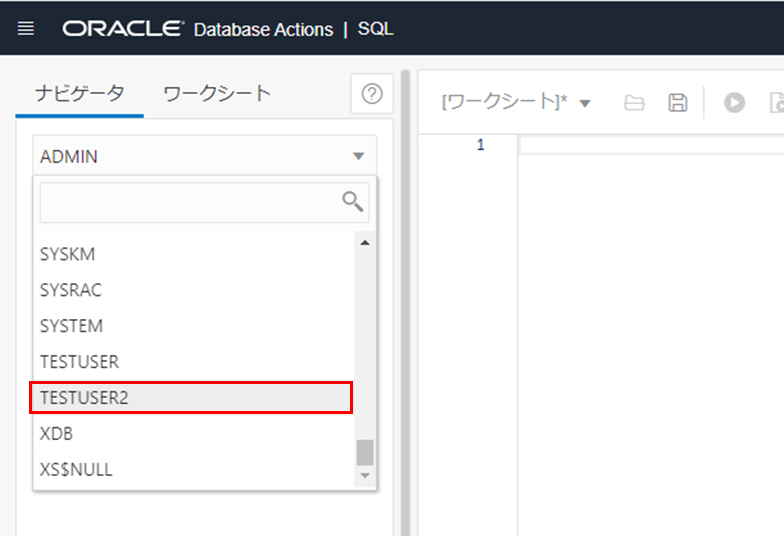Click the schema list scrollbar up arrow

pyautogui.click(x=364, y=243)
